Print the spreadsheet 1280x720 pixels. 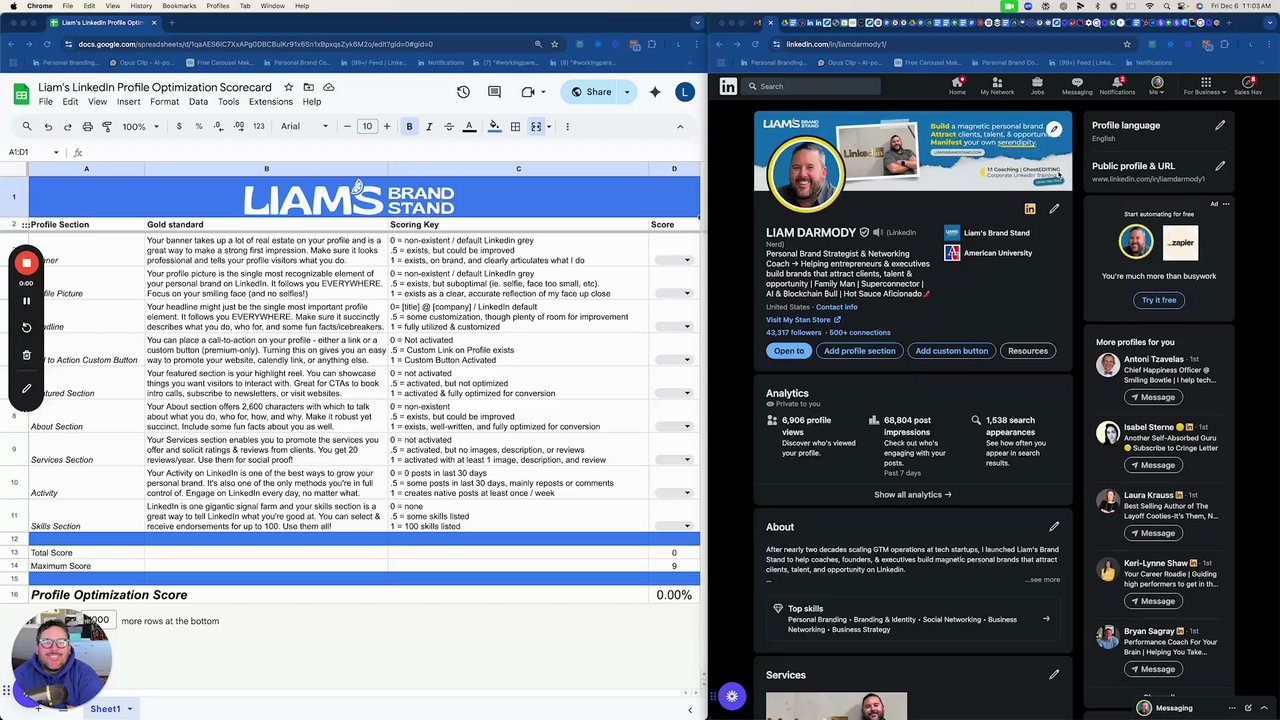coord(87,127)
